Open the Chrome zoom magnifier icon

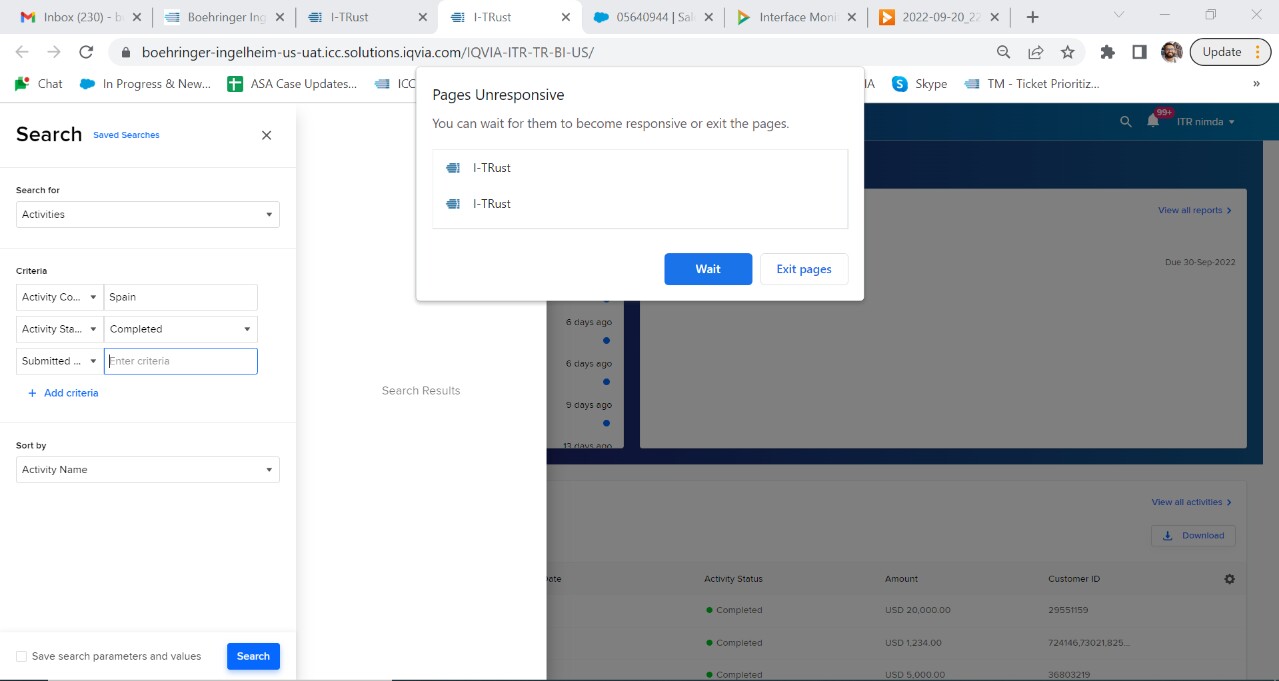pos(1003,52)
